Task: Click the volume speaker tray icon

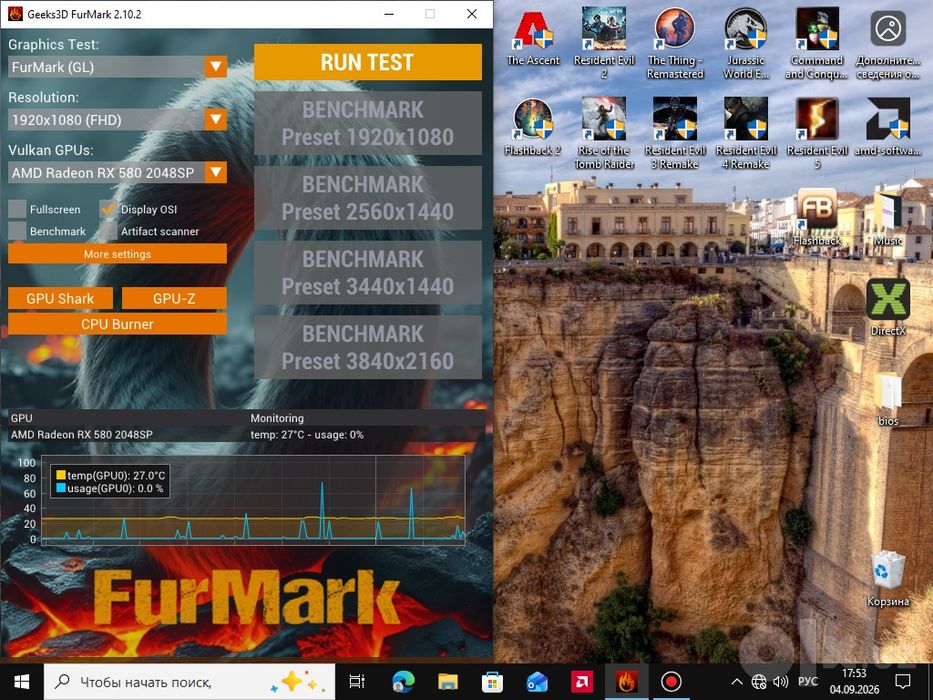Action: pyautogui.click(x=780, y=682)
